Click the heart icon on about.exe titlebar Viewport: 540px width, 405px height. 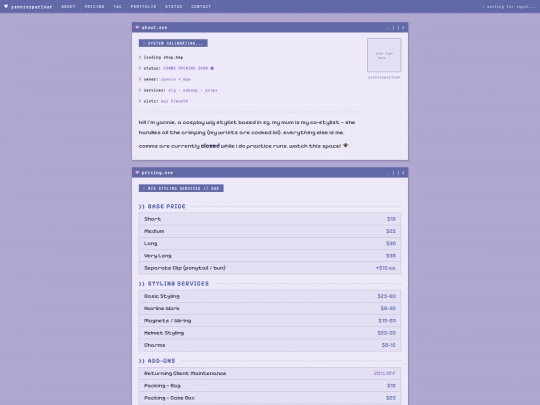pyautogui.click(x=137, y=27)
